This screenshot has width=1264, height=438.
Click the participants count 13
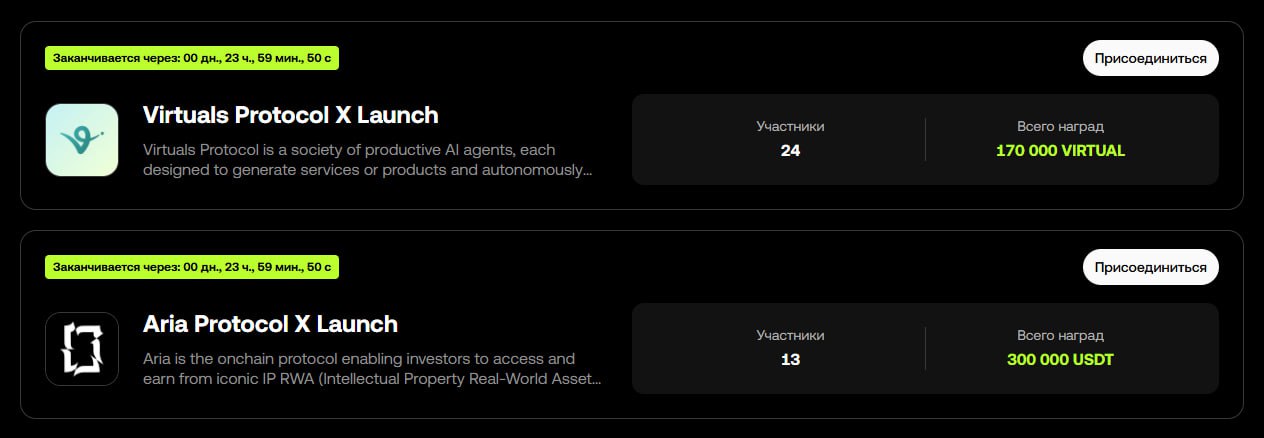pos(790,360)
